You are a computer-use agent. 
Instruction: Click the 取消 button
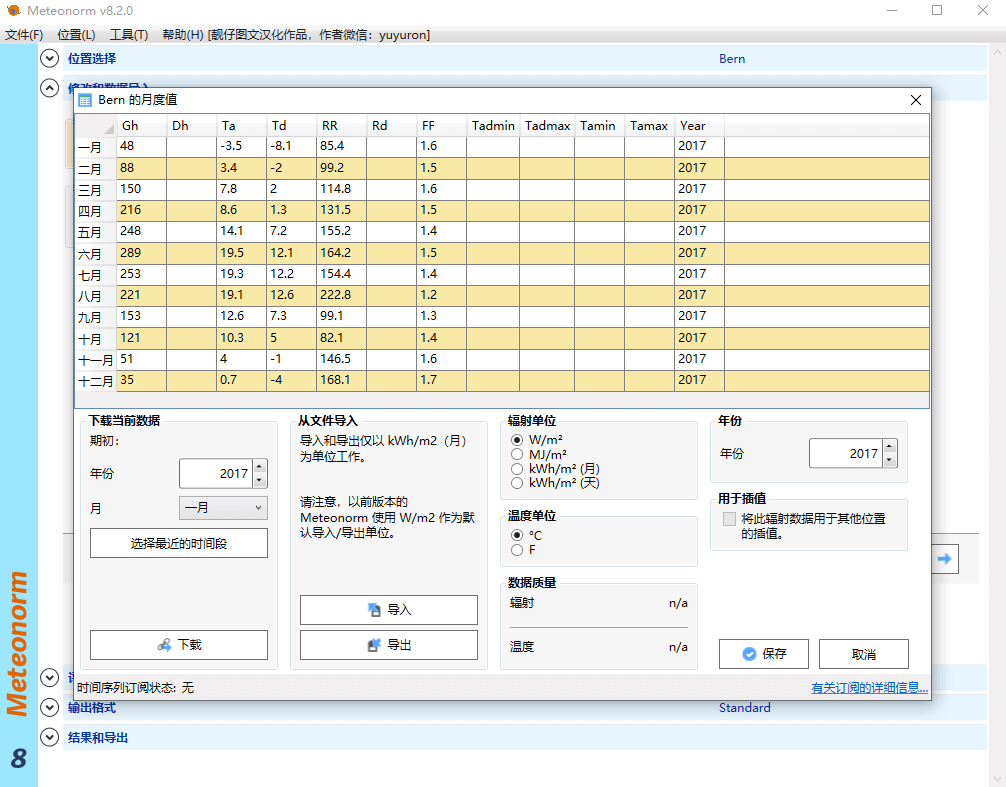coord(864,654)
